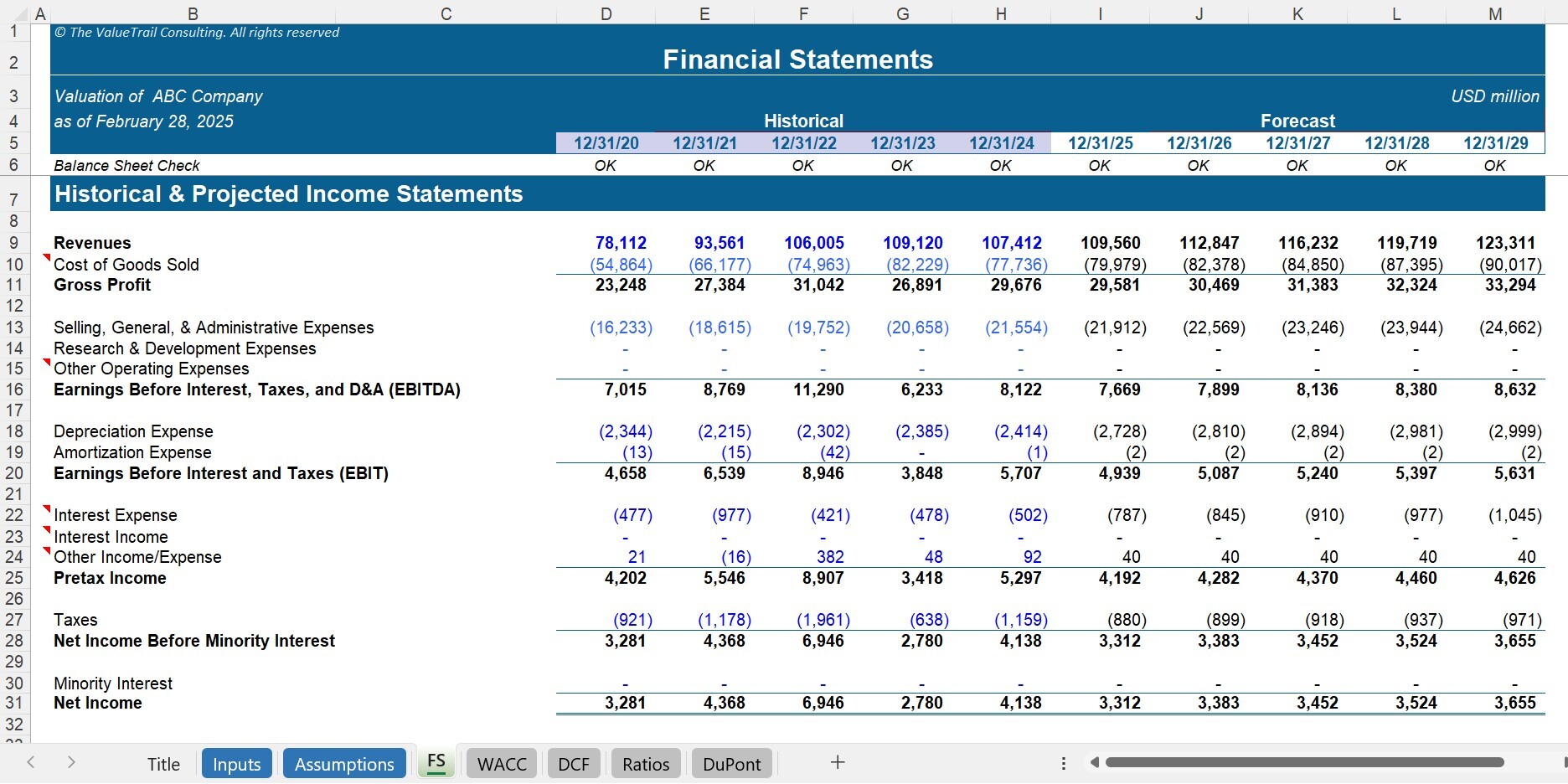This screenshot has height=784, width=1568.
Task: Add a new worksheet with the plus icon
Action: click(836, 762)
